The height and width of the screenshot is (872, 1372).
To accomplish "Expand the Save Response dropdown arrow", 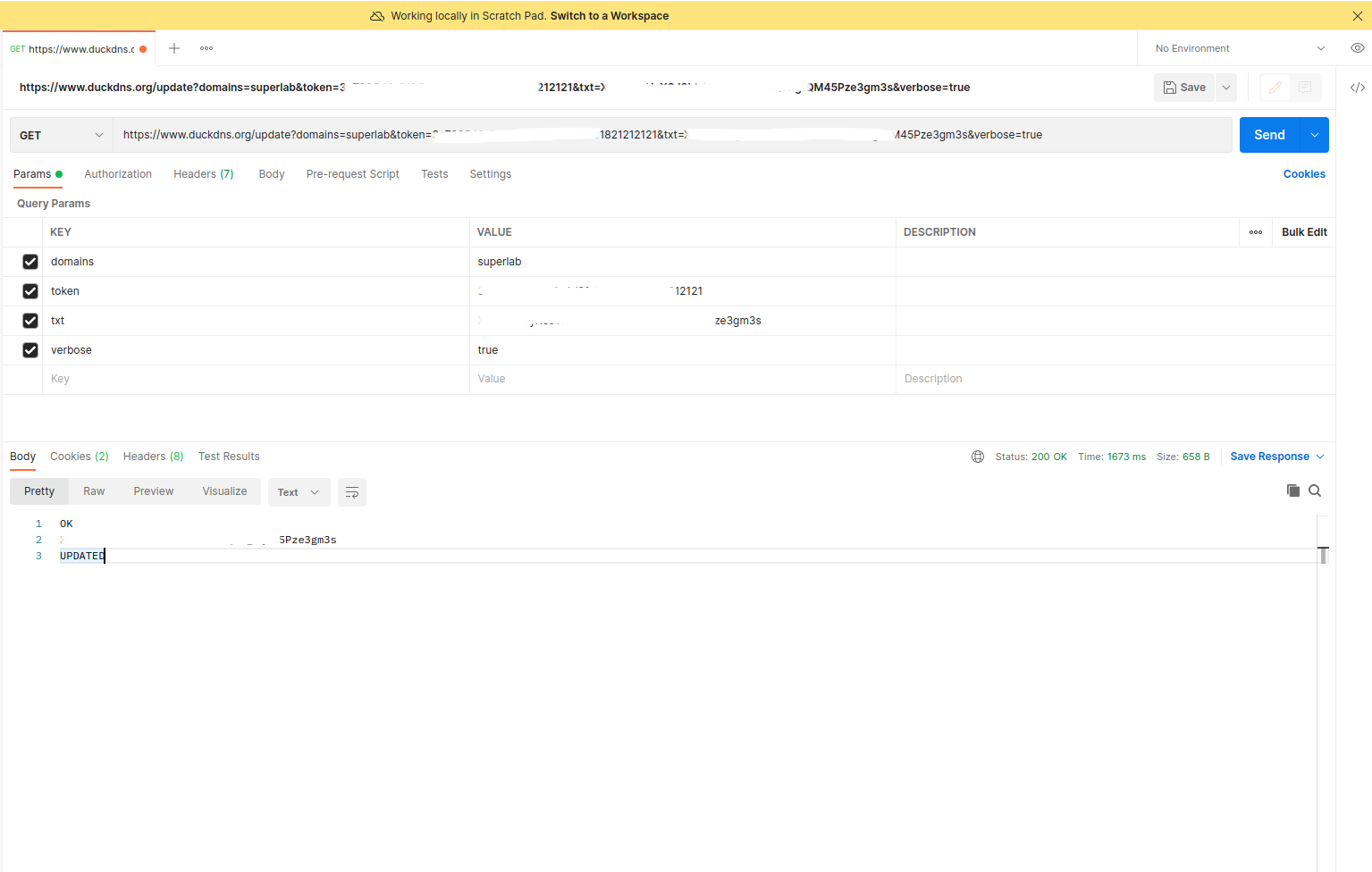I will 1320,457.
